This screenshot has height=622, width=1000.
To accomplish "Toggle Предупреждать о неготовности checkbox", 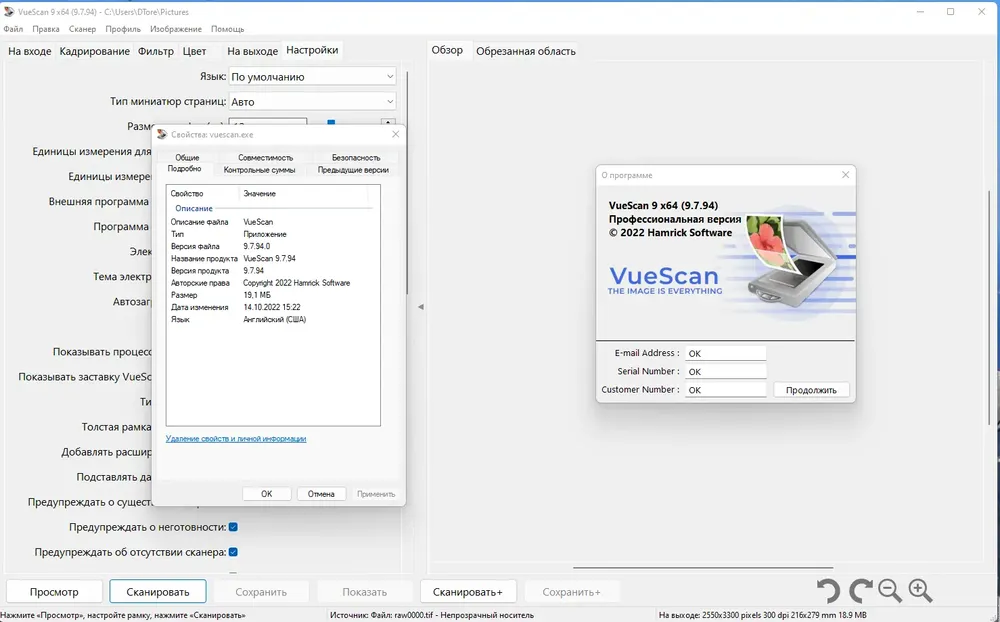I will pos(233,527).
